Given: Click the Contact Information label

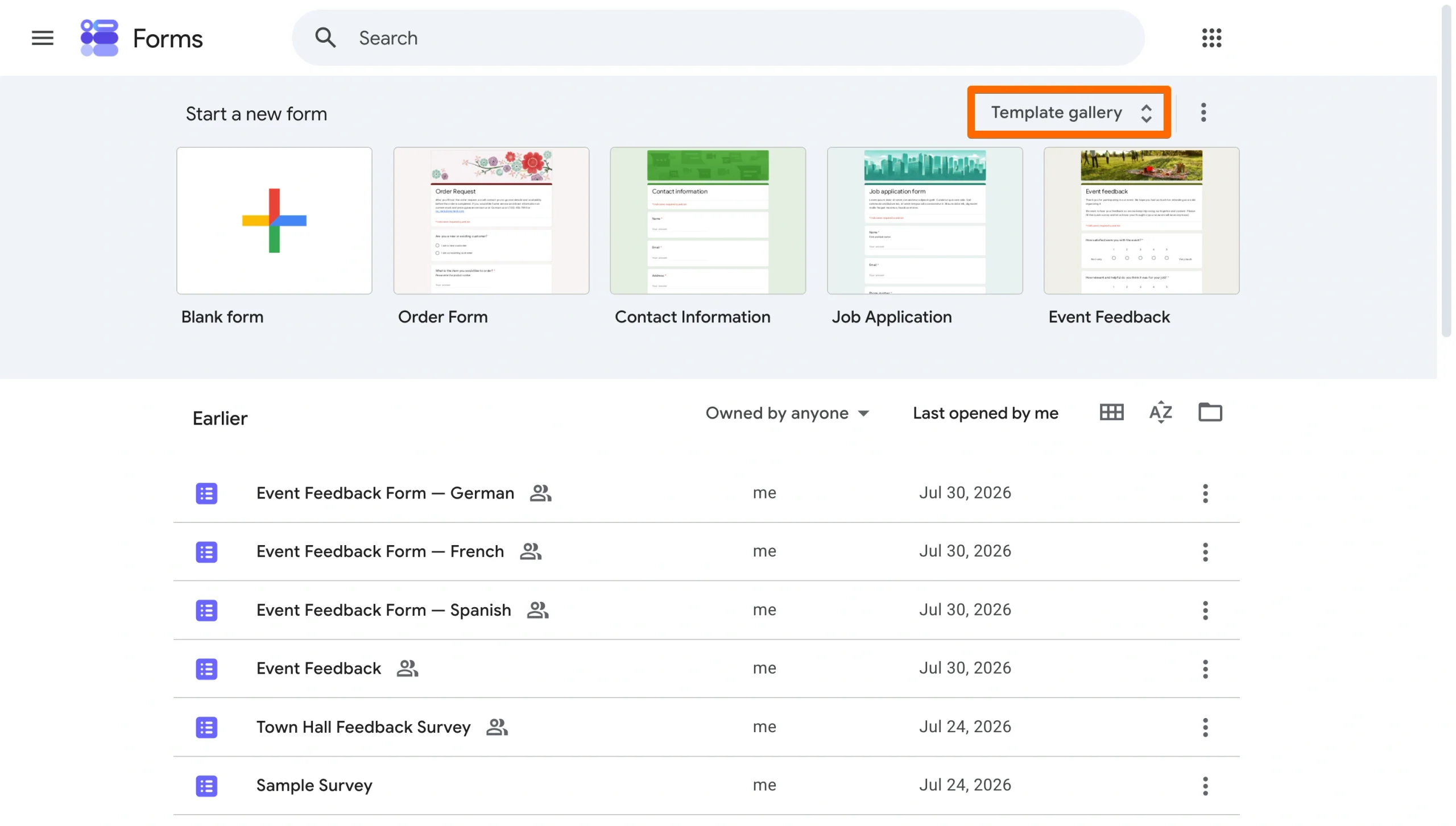Looking at the screenshot, I should [693, 317].
